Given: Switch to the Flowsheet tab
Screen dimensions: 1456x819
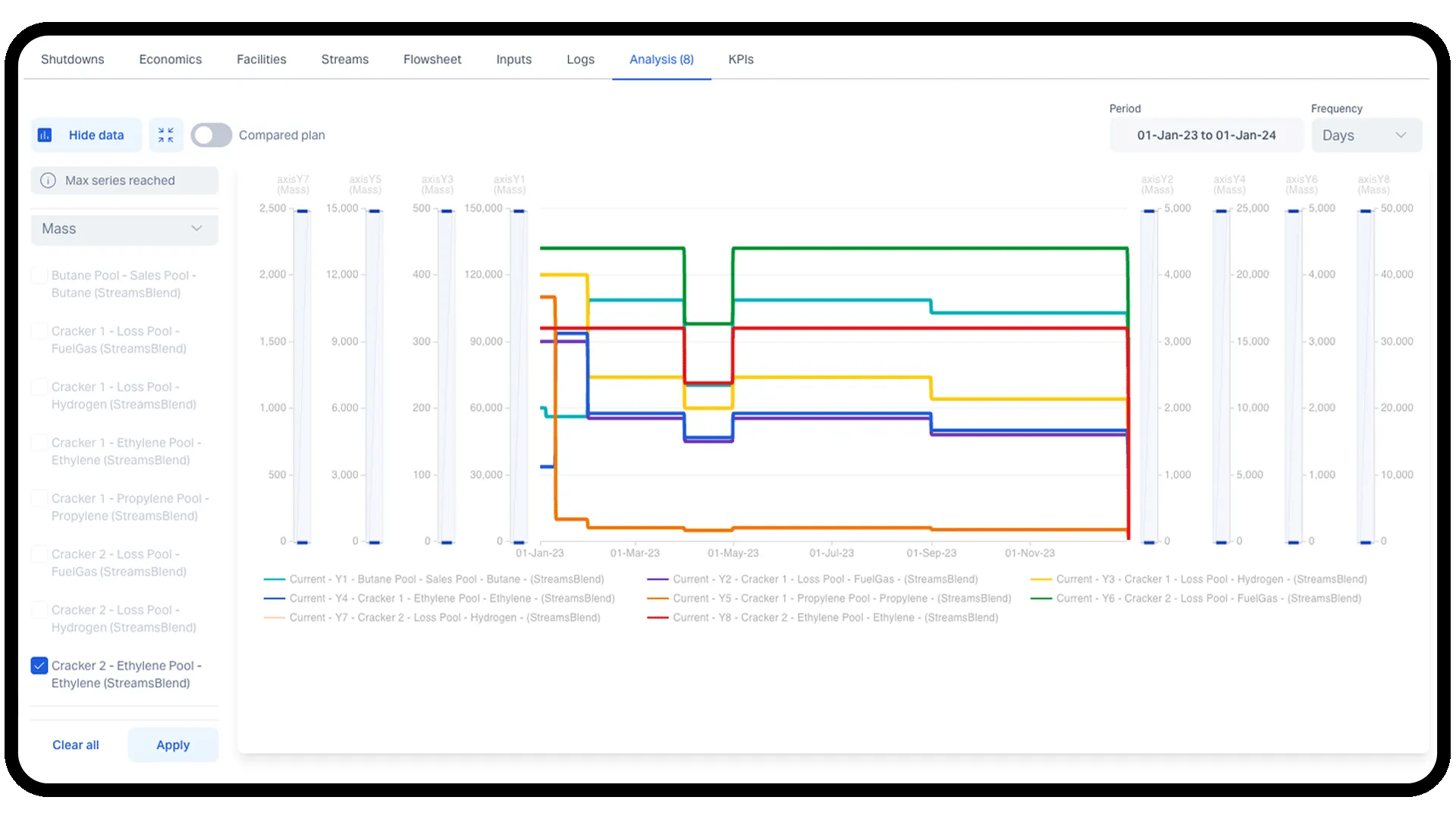Looking at the screenshot, I should pyautogui.click(x=432, y=59).
